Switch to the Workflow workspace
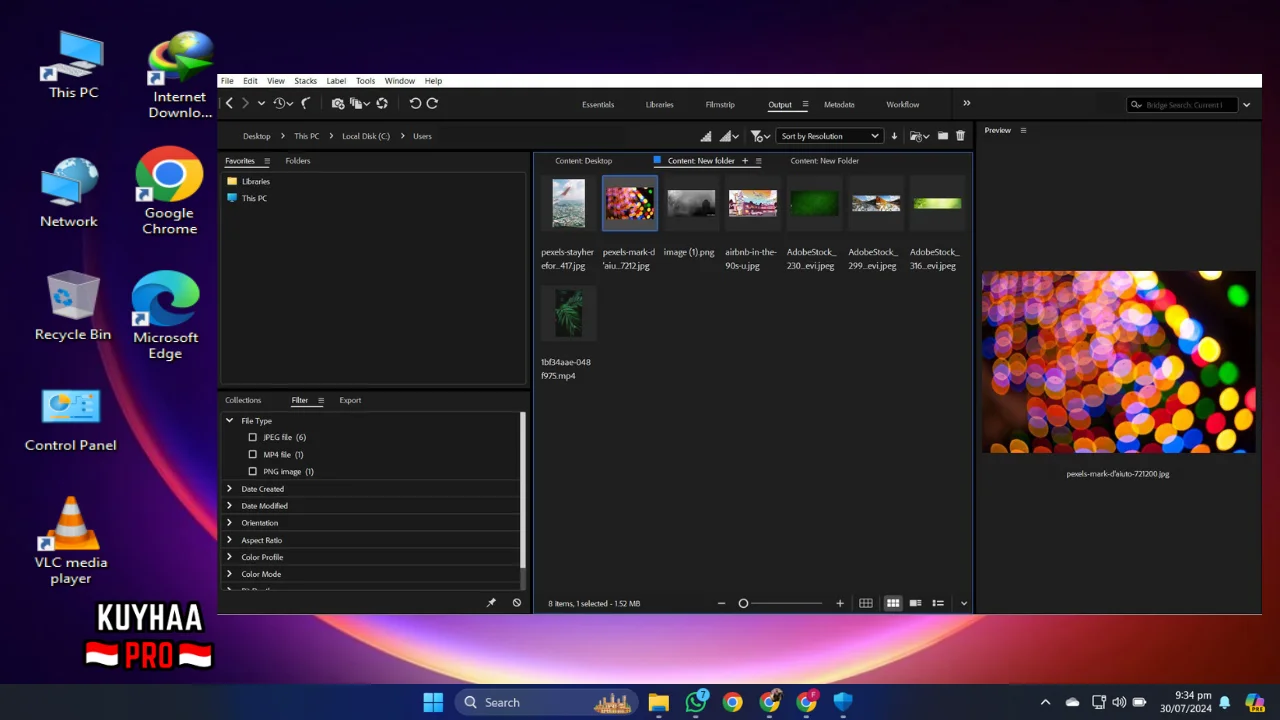This screenshot has width=1280, height=720. click(x=902, y=104)
